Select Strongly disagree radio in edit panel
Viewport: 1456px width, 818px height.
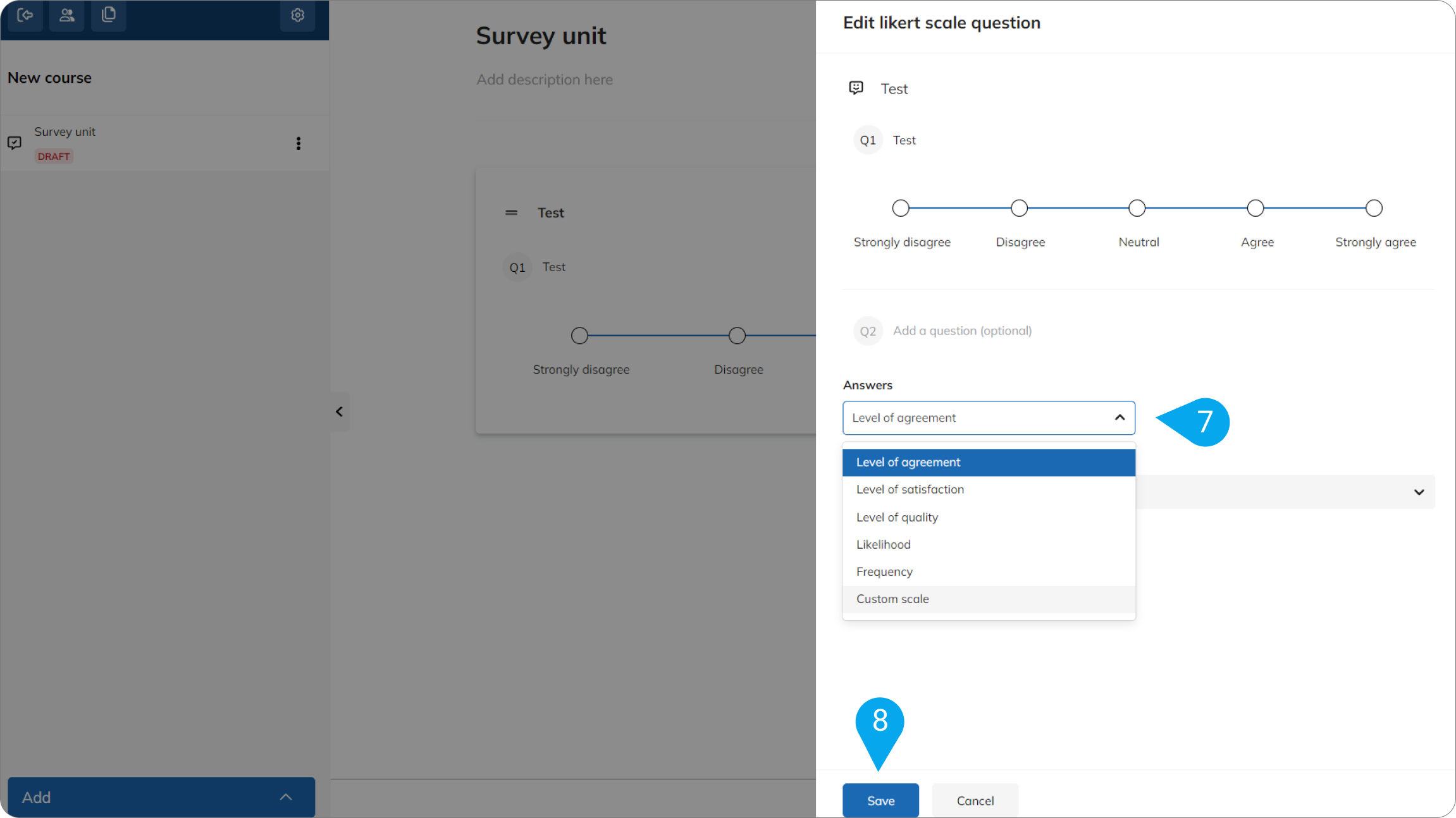(901, 208)
